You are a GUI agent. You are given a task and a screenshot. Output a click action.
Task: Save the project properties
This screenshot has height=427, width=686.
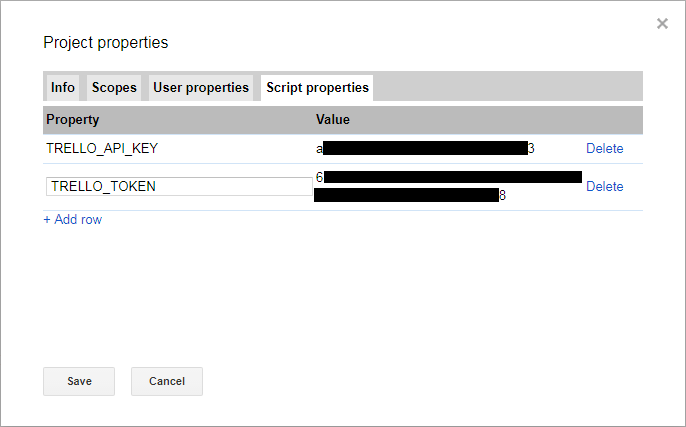coord(79,381)
